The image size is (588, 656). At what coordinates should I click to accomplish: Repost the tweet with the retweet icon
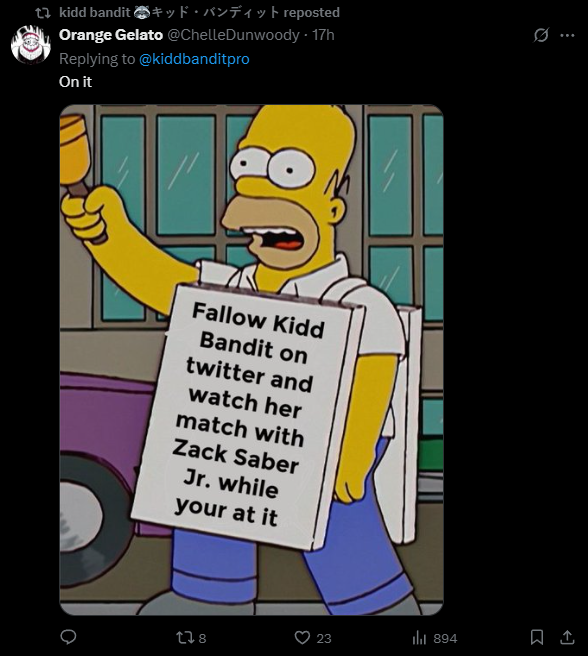point(185,638)
